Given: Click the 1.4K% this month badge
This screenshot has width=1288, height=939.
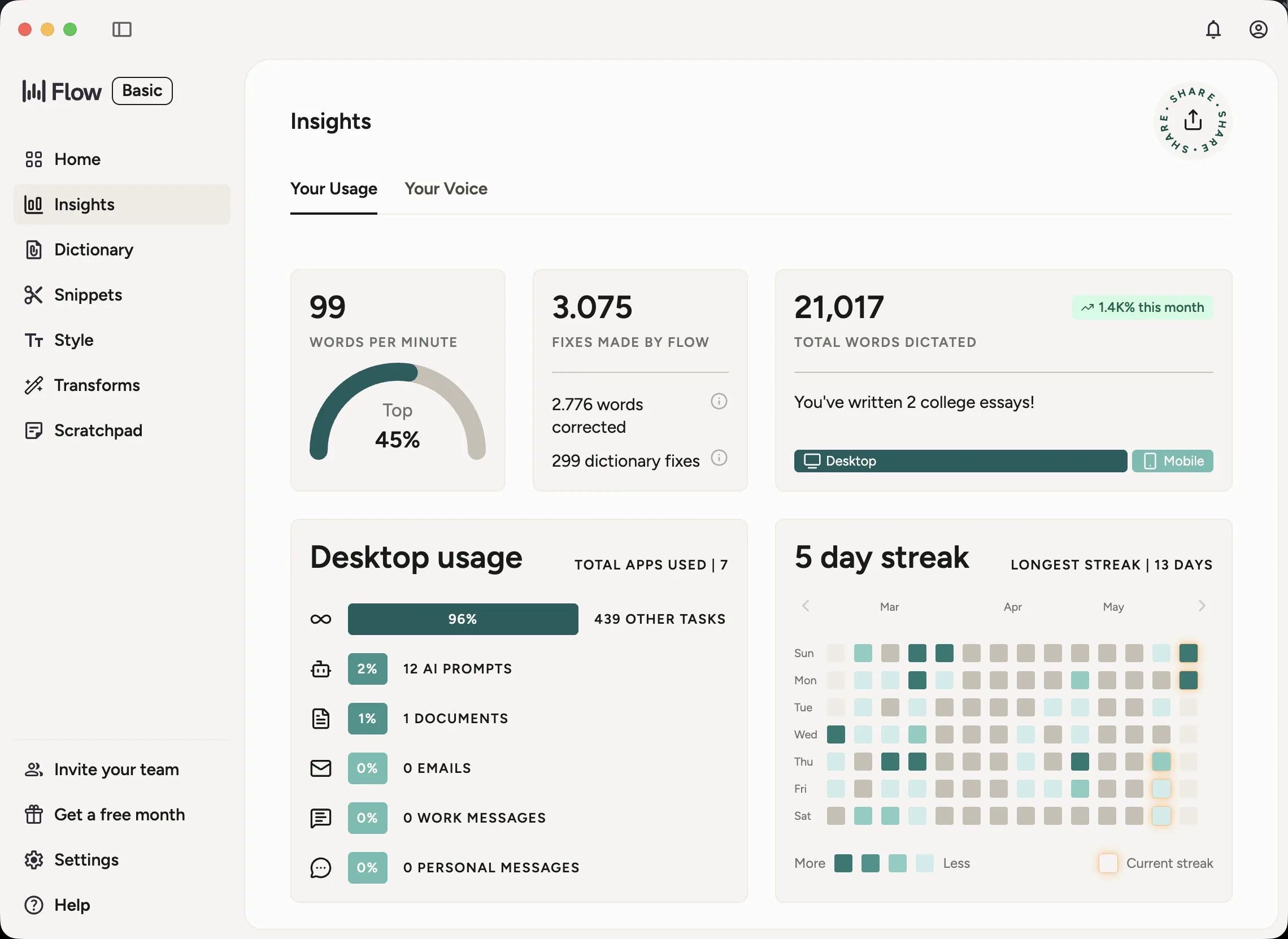Looking at the screenshot, I should coord(1142,307).
